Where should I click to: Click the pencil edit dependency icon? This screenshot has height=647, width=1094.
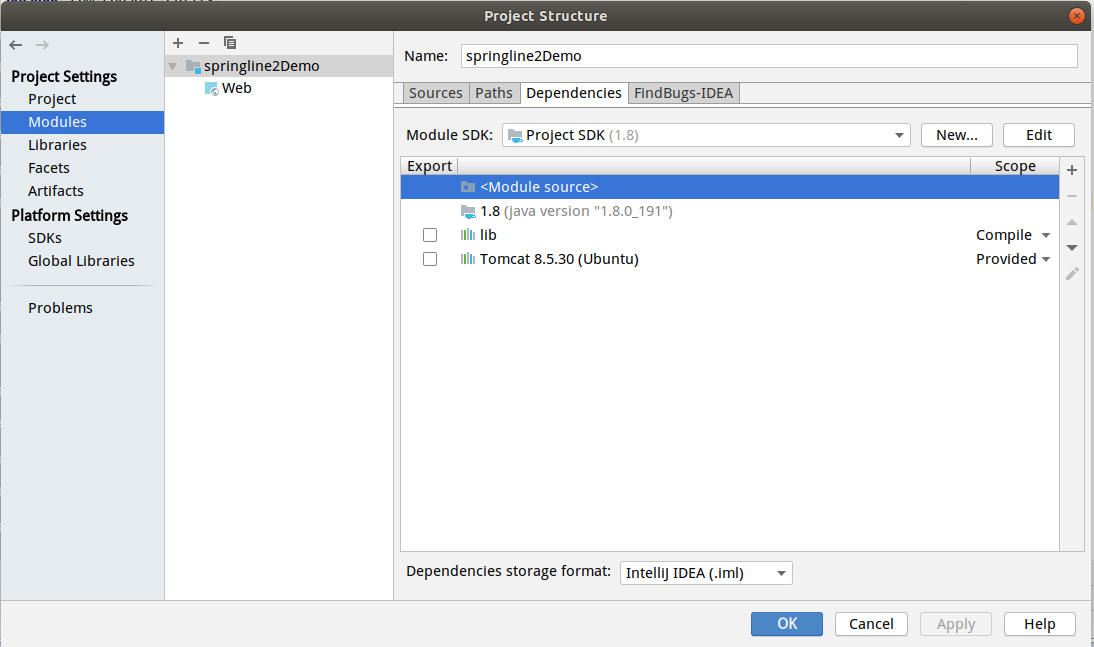(1072, 273)
